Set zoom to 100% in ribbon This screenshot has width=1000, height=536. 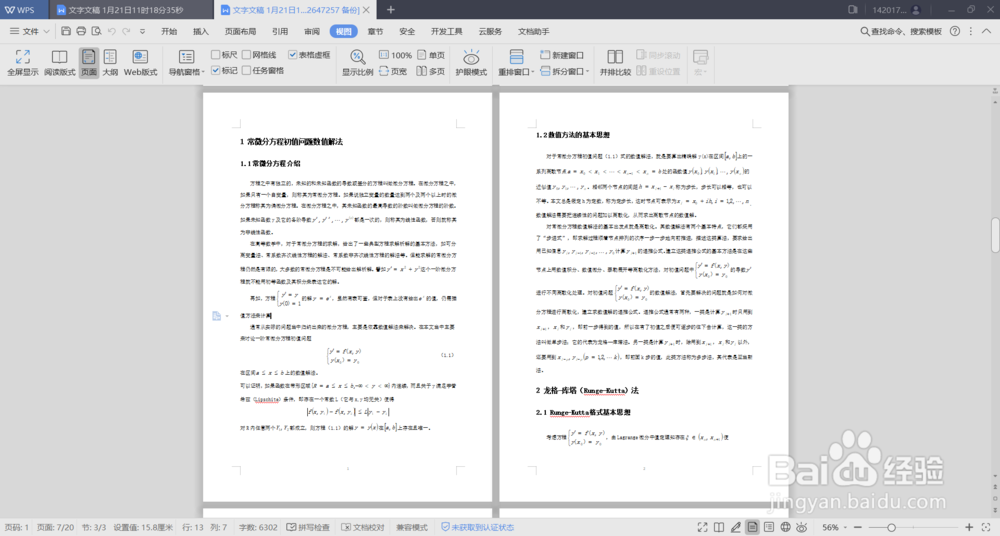(x=395, y=55)
